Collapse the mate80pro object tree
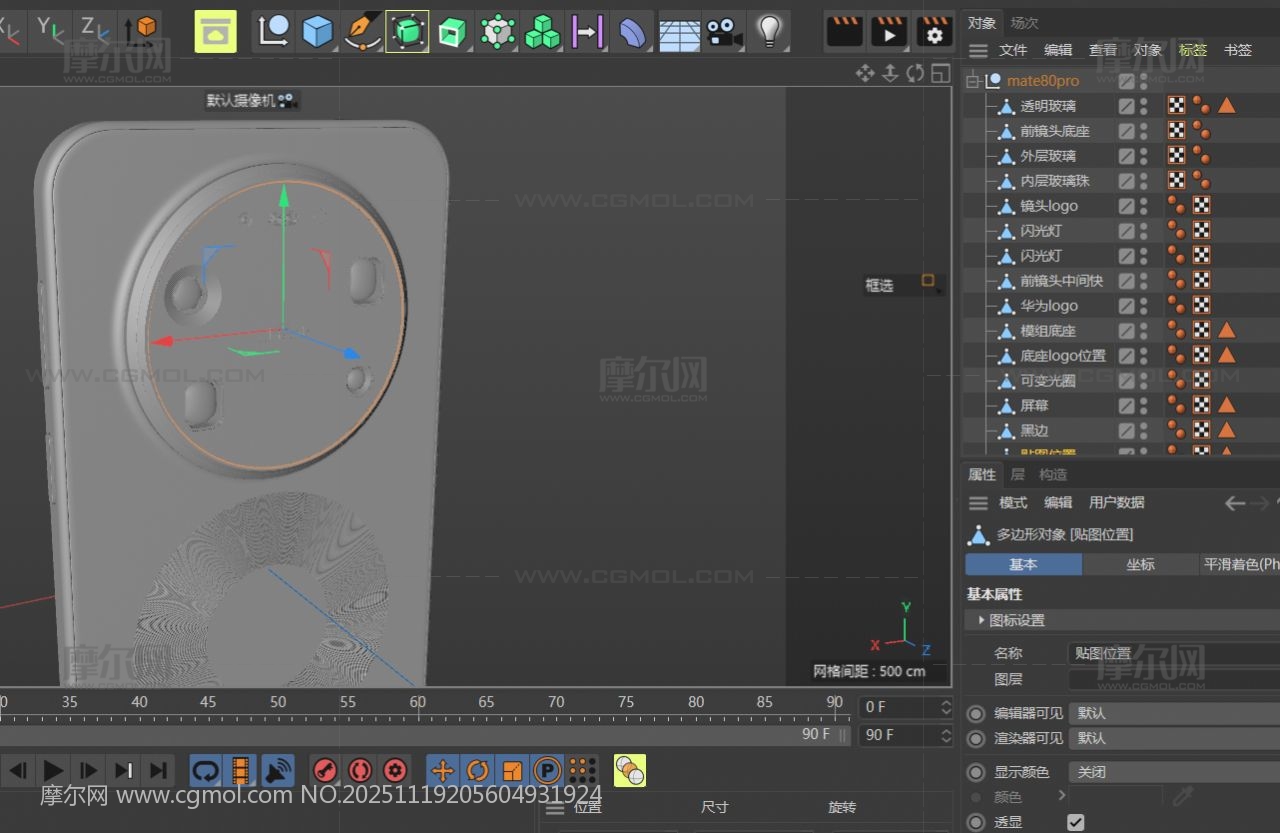This screenshot has width=1280, height=833. [973, 81]
